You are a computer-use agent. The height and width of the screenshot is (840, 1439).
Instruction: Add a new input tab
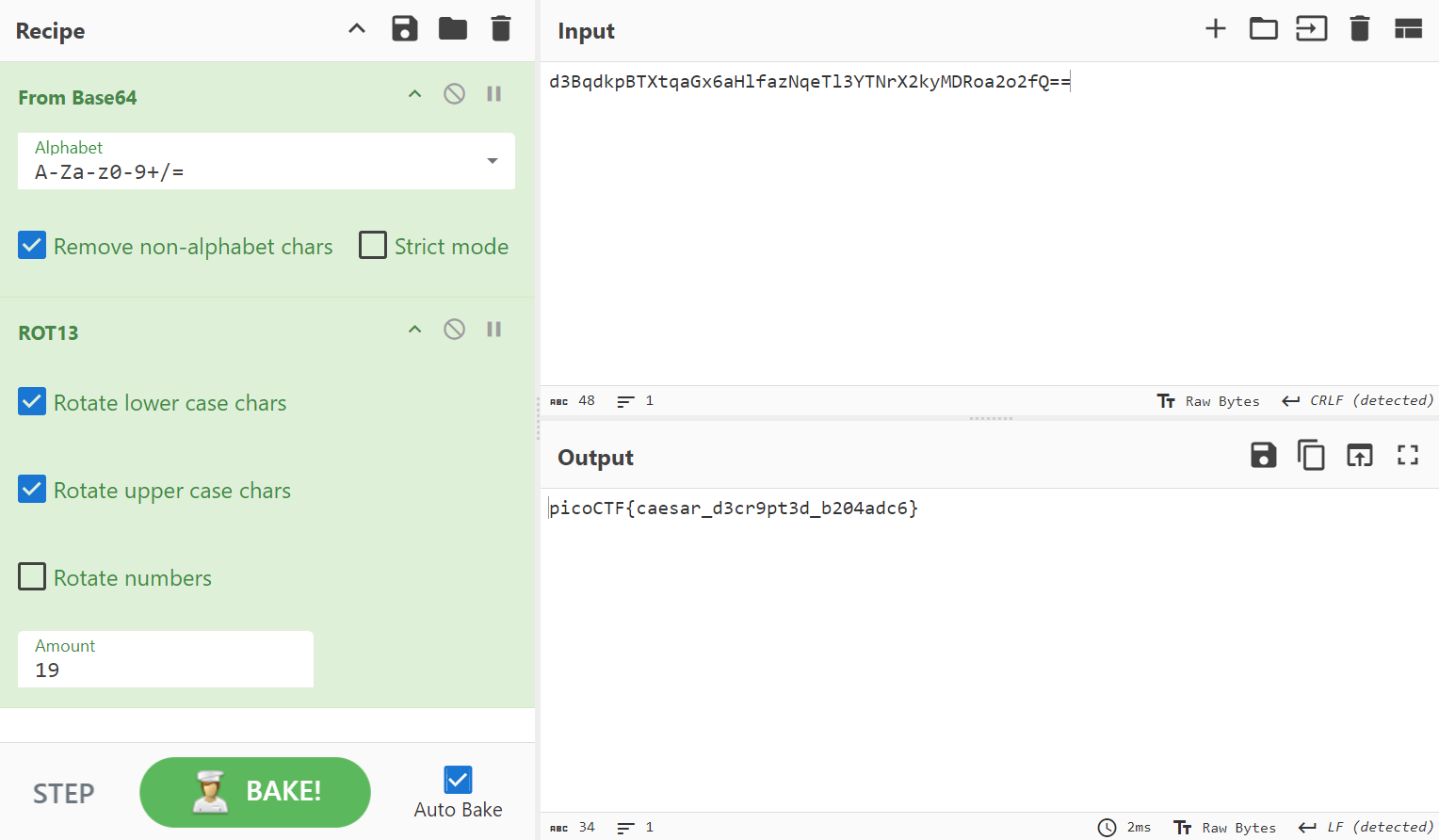coord(1215,29)
